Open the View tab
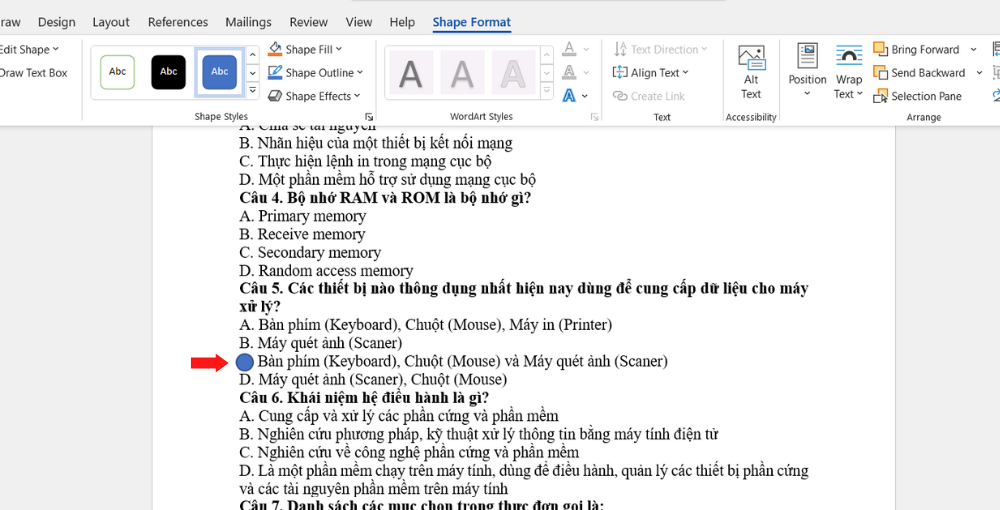This screenshot has width=1000, height=510. tap(359, 22)
